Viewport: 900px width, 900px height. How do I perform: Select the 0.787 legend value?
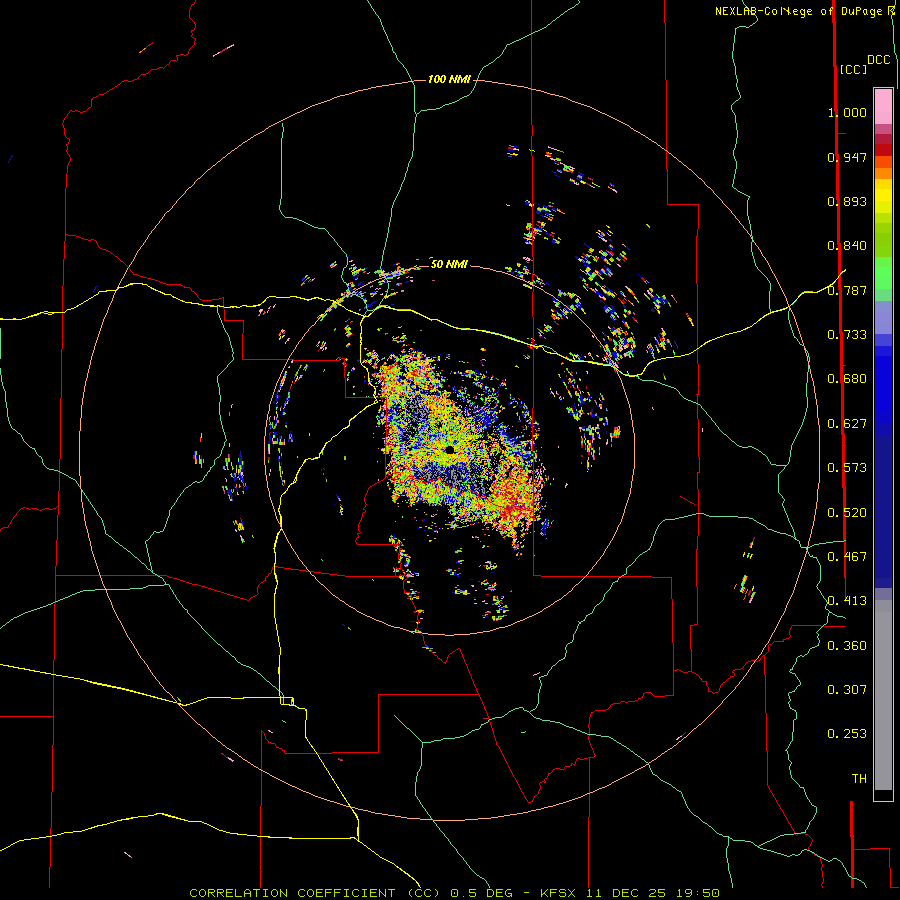847,290
